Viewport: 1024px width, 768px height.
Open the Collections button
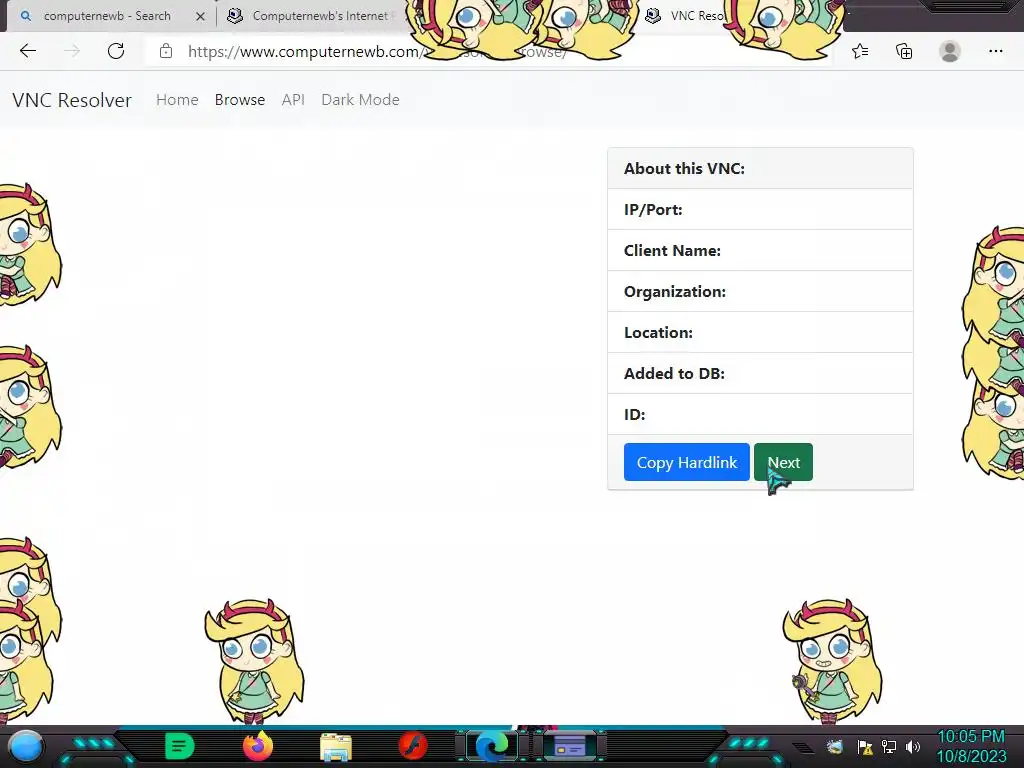(904, 51)
